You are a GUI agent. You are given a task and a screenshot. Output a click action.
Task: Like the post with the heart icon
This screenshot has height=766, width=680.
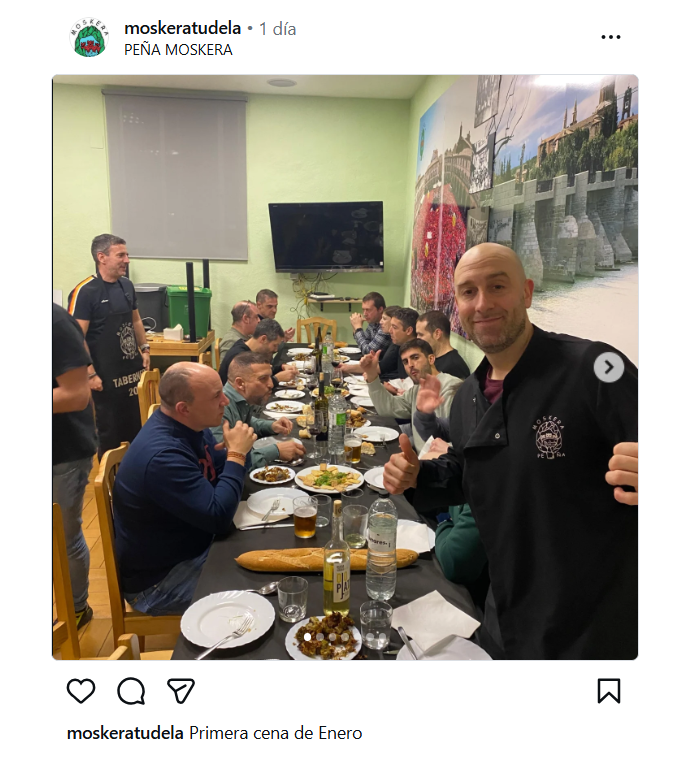[81, 691]
